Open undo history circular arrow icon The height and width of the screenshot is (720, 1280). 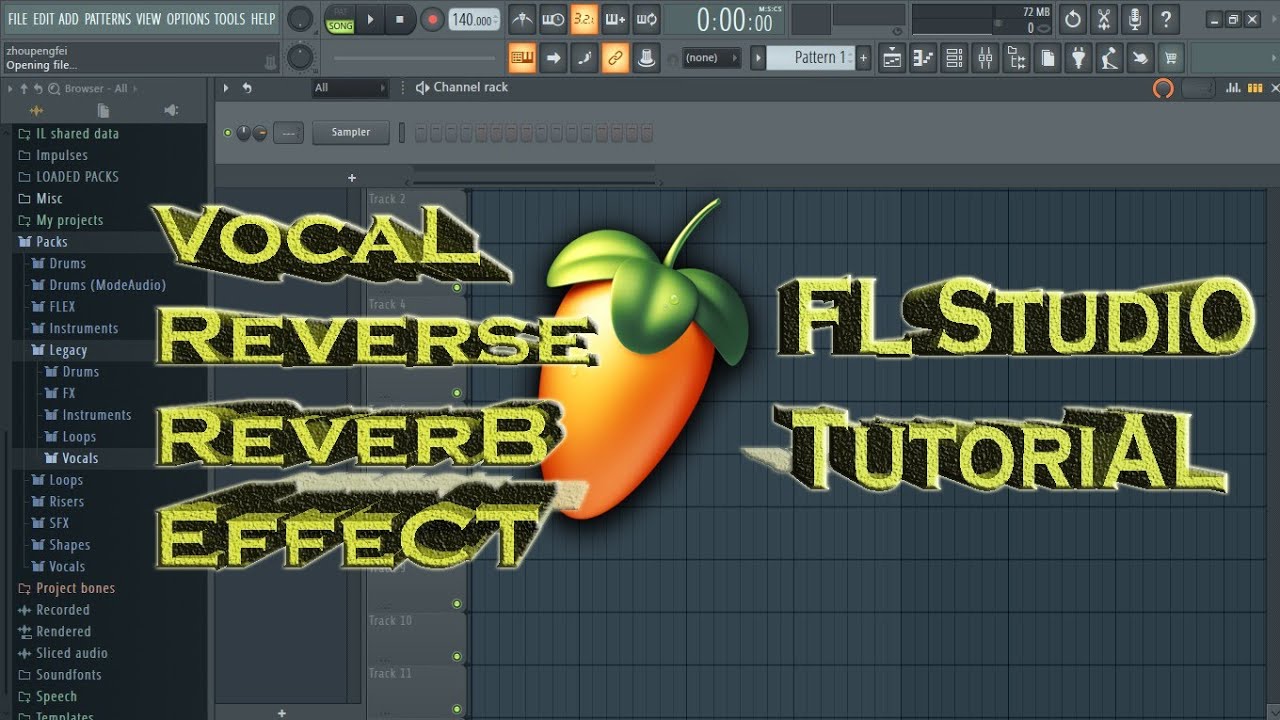click(1072, 19)
